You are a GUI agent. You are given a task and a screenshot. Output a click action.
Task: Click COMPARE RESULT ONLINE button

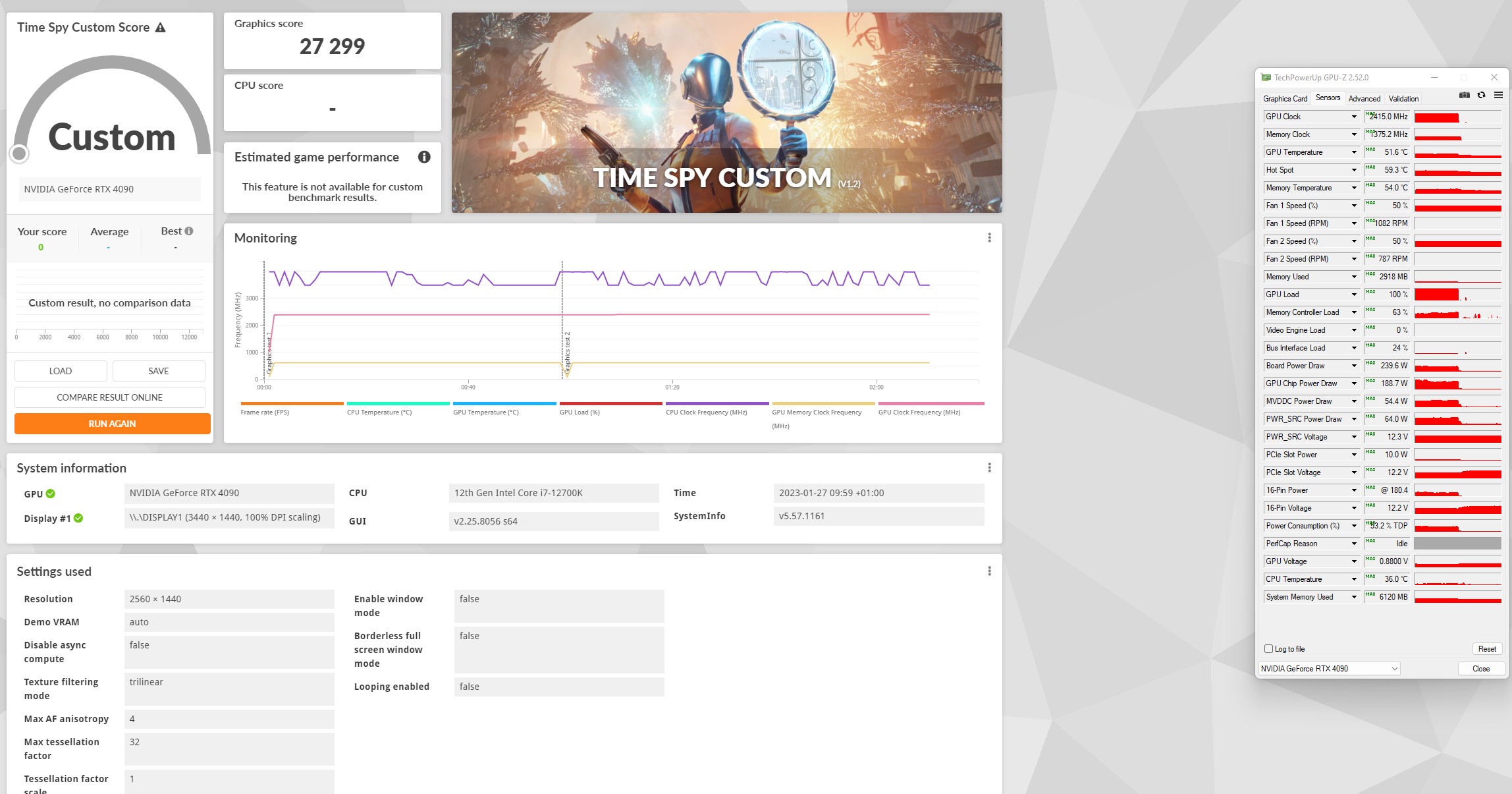tap(109, 397)
